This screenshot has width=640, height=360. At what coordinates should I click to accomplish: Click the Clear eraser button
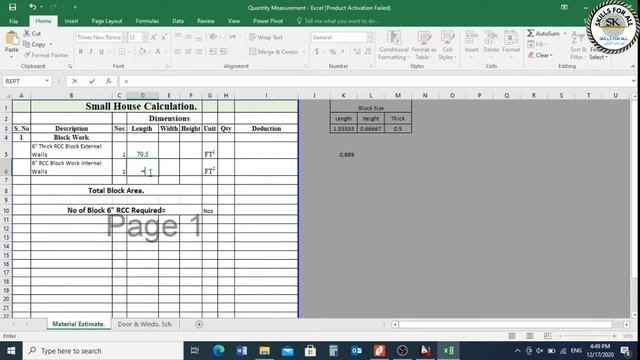coord(540,55)
